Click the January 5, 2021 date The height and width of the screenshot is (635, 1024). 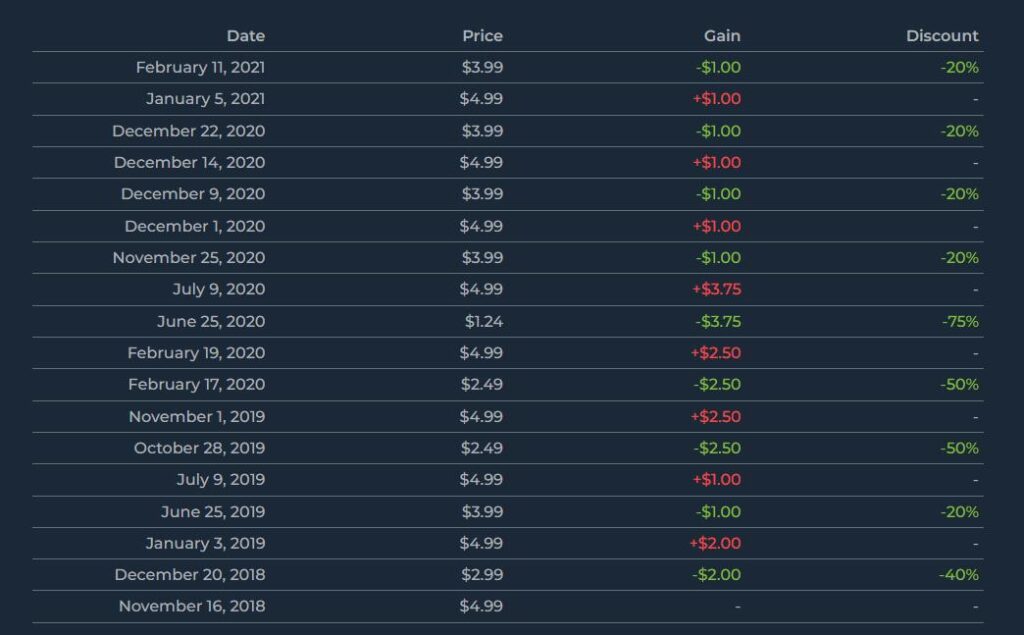(205, 99)
